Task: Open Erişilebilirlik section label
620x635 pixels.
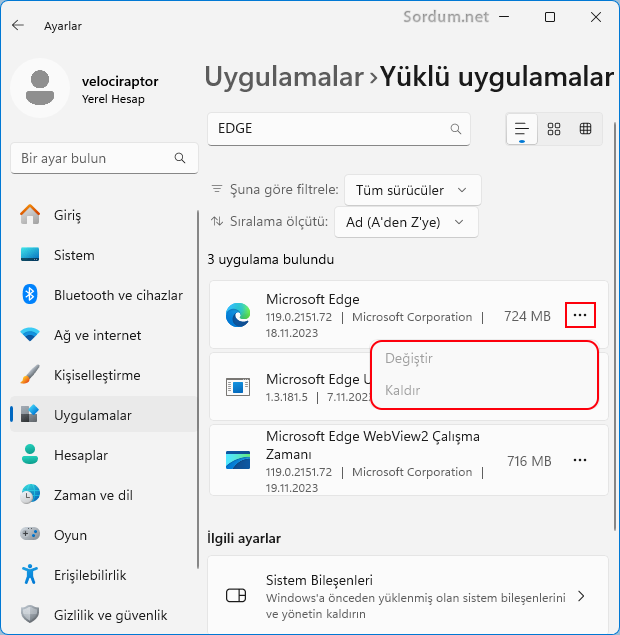Action: pos(90,575)
